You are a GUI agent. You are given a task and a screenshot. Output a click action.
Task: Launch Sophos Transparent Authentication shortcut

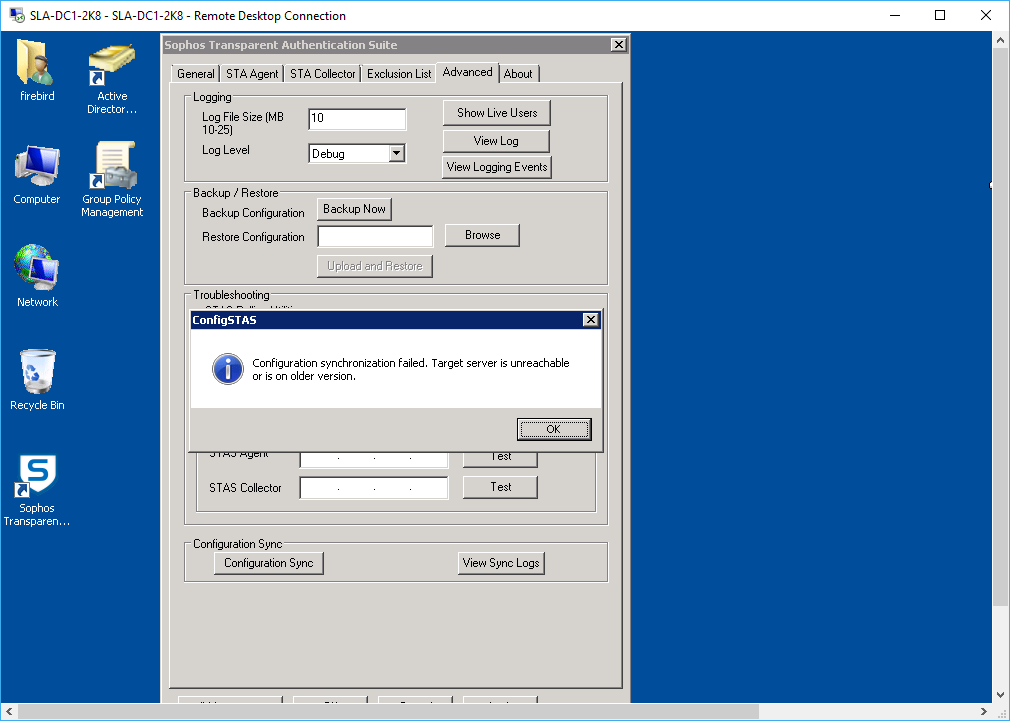(37, 490)
